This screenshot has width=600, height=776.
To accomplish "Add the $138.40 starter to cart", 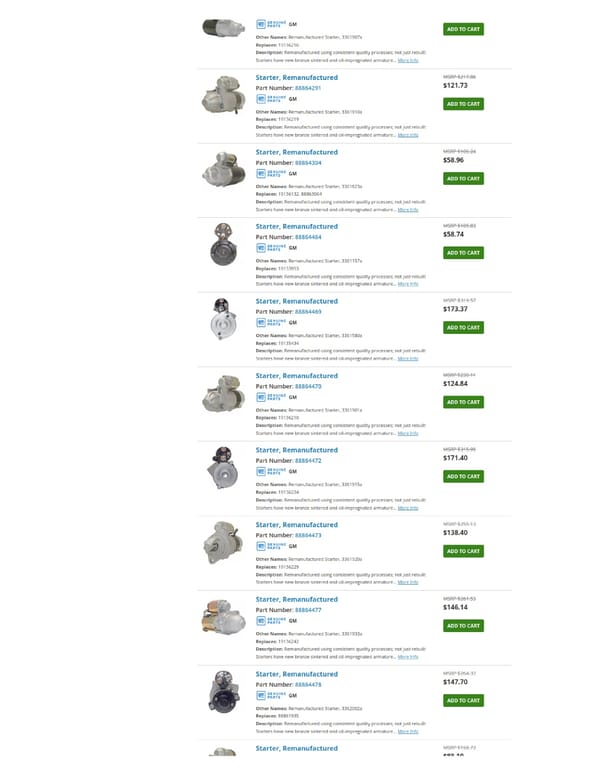I will [x=463, y=551].
